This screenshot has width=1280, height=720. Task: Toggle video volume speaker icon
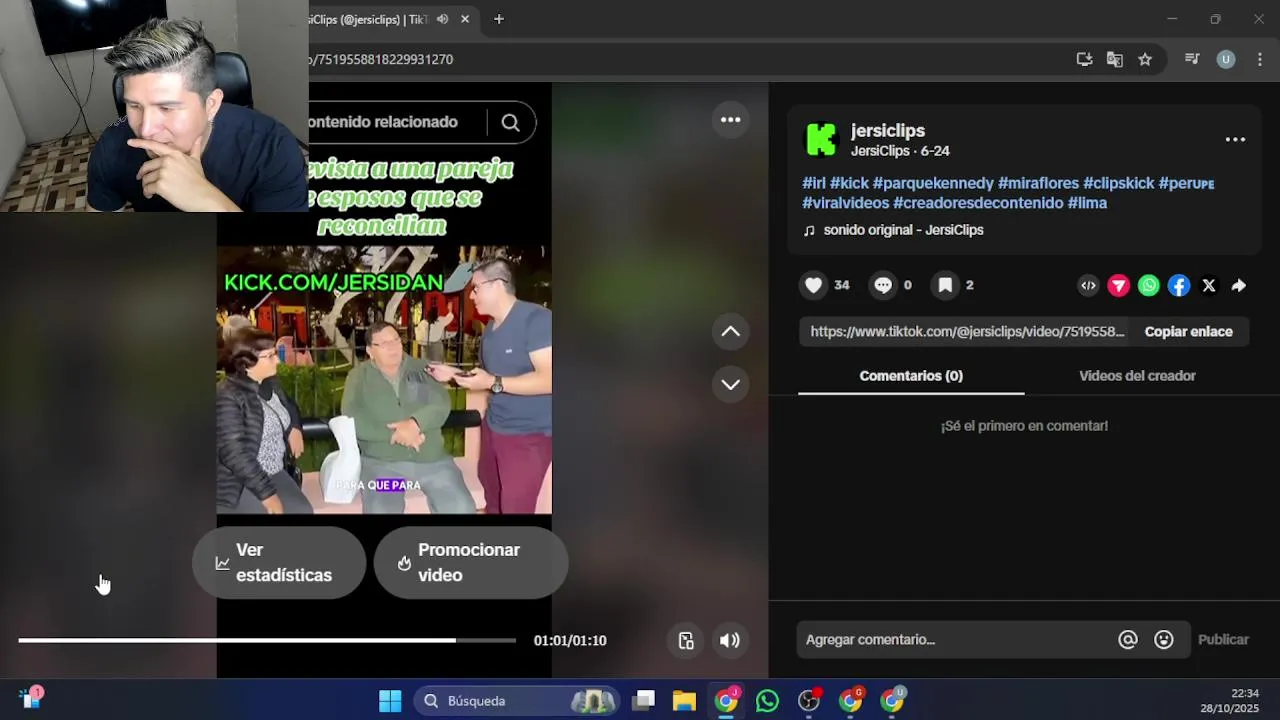(730, 641)
